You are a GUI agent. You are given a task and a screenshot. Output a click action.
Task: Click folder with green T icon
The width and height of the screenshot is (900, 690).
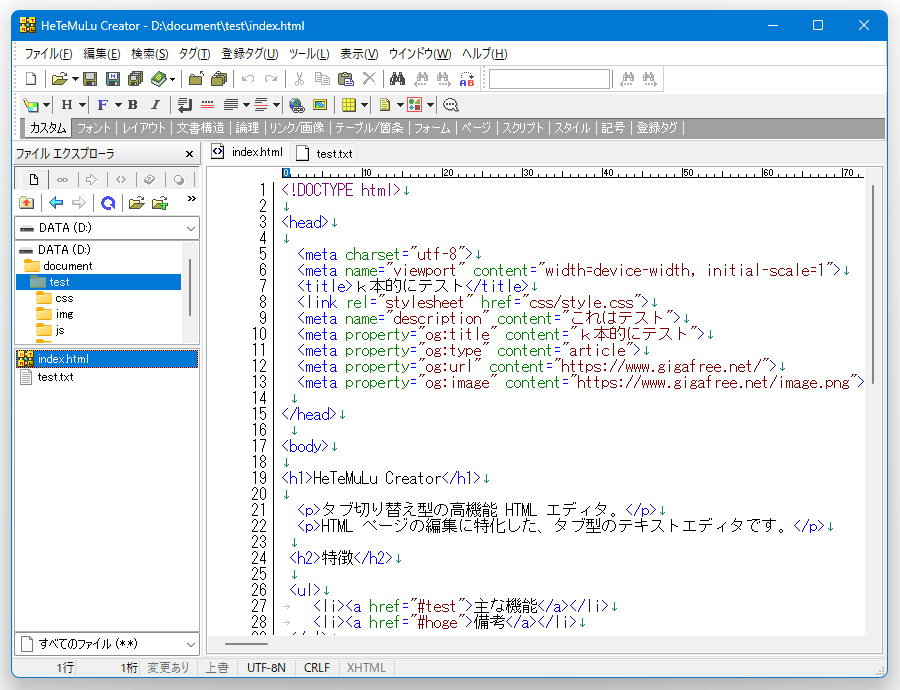[160, 202]
